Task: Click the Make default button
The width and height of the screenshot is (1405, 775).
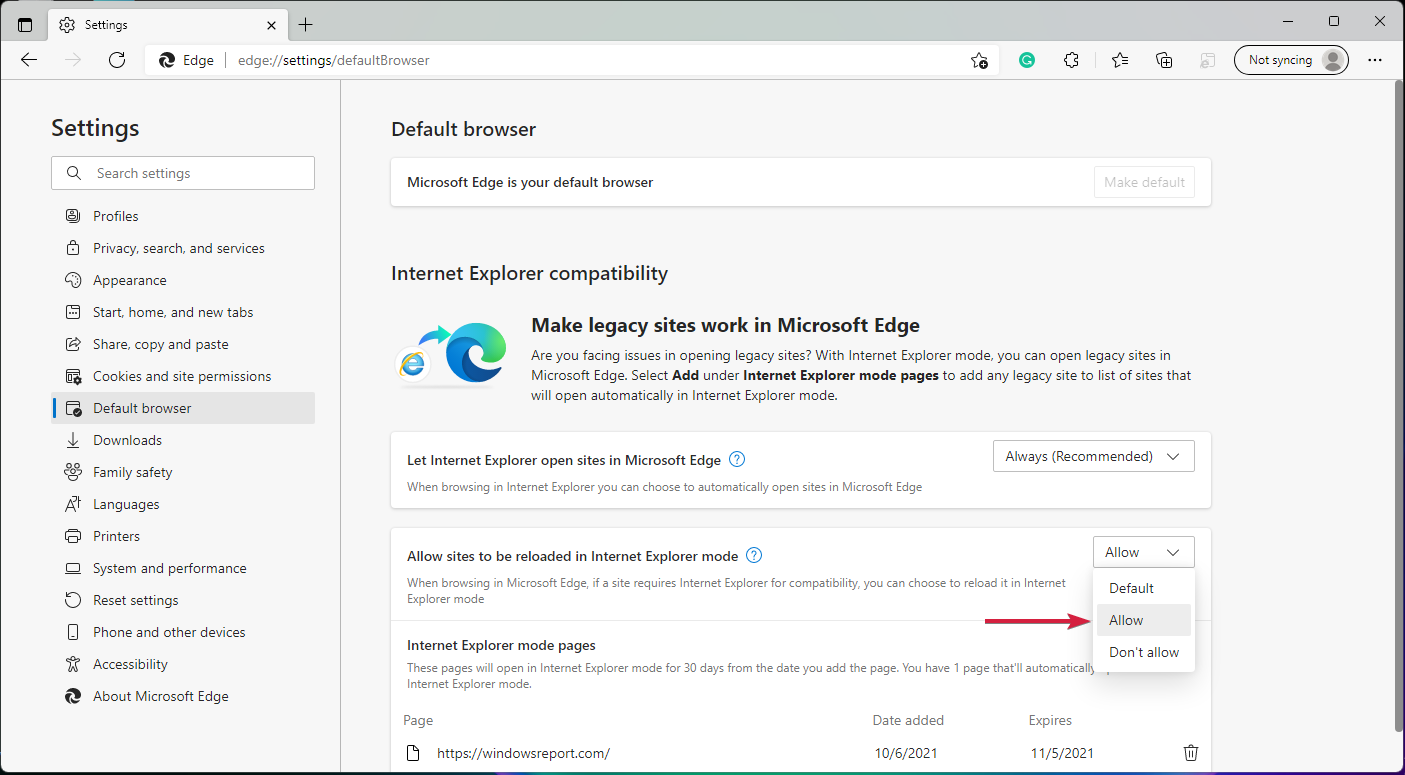Action: [x=1144, y=181]
